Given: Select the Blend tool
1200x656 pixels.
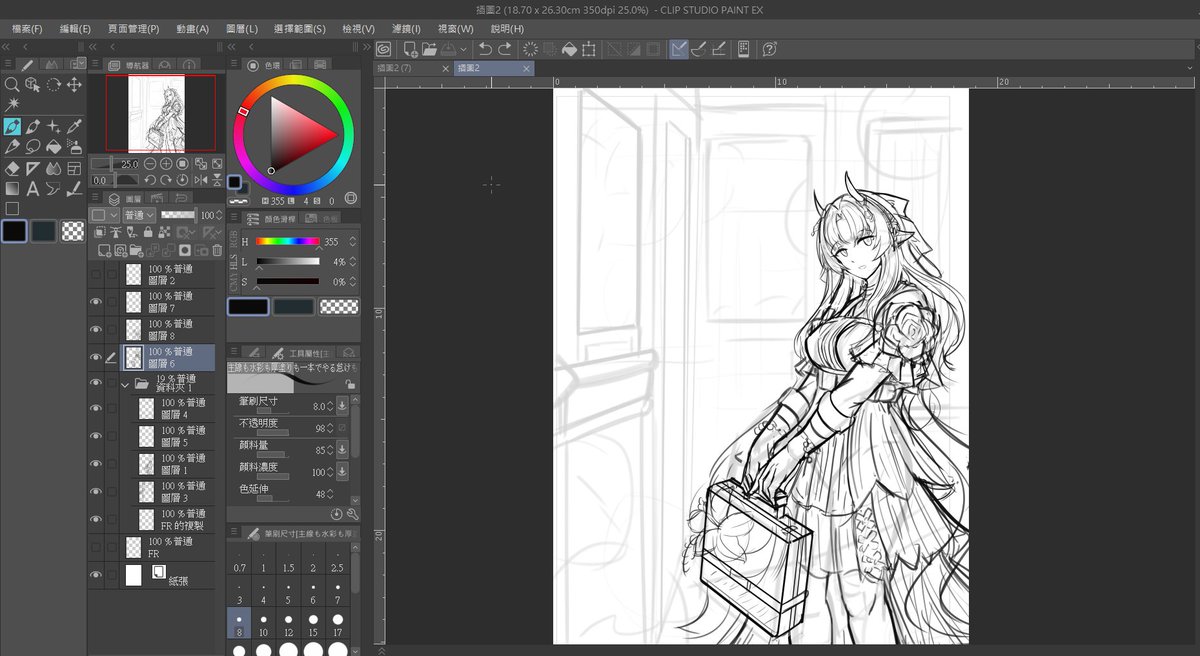Looking at the screenshot, I should [53, 168].
